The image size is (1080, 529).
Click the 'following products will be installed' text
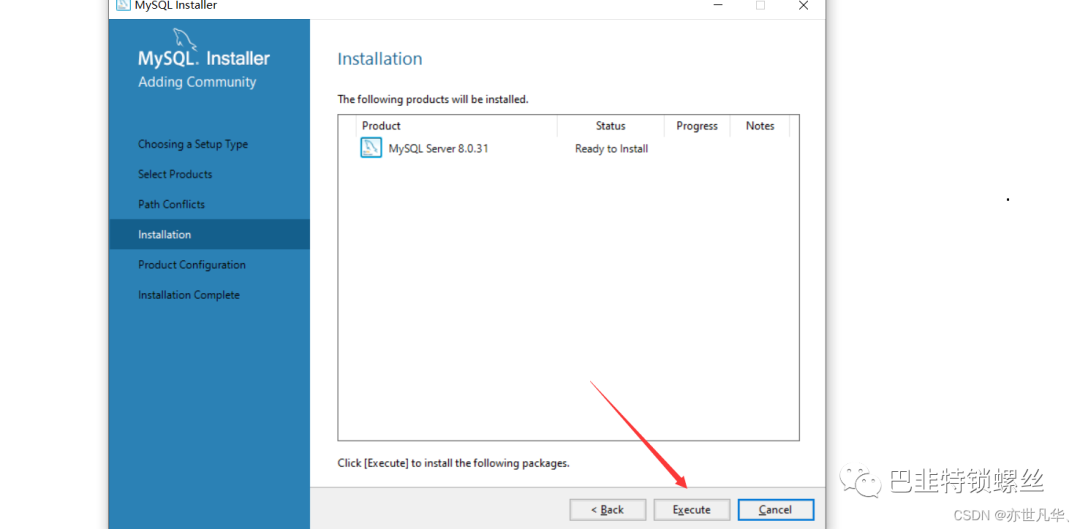[x=433, y=99]
